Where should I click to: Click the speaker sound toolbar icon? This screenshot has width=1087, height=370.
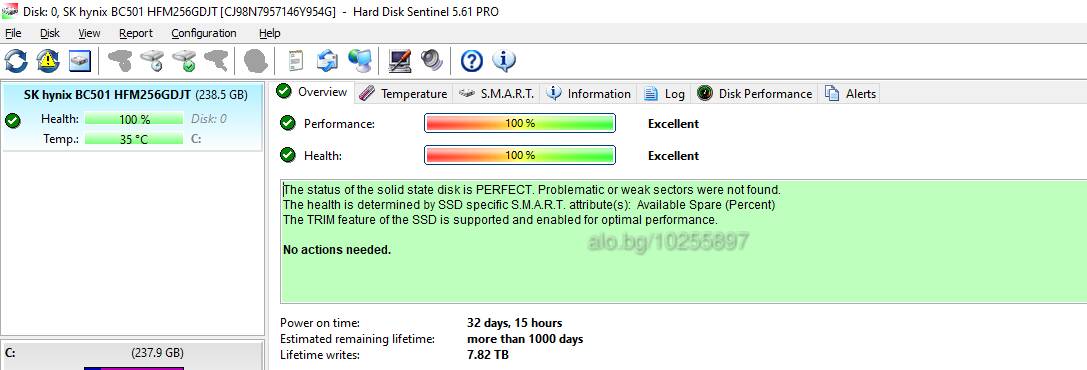click(431, 61)
